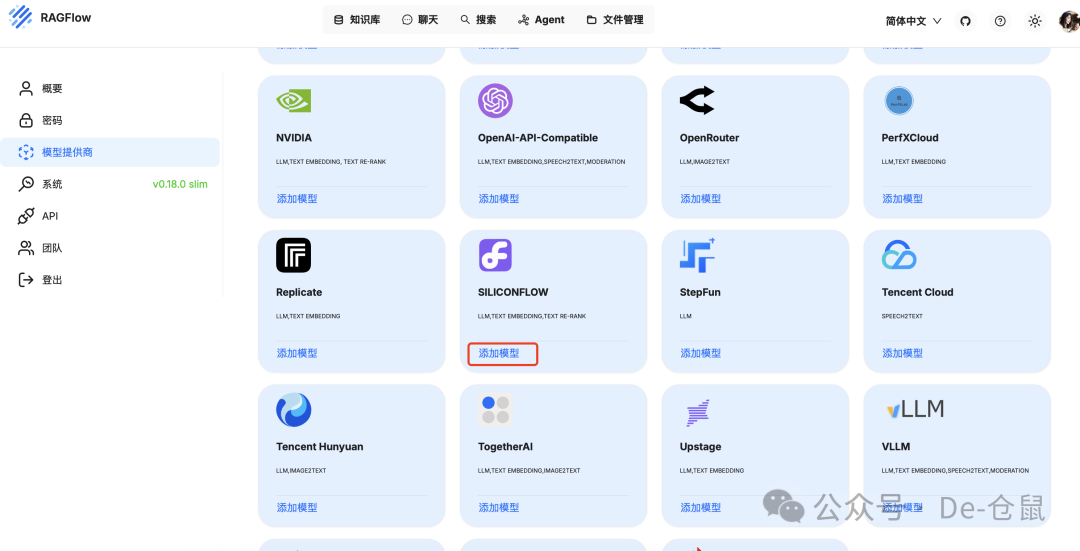Switch to the Agent tab

pyautogui.click(x=541, y=20)
